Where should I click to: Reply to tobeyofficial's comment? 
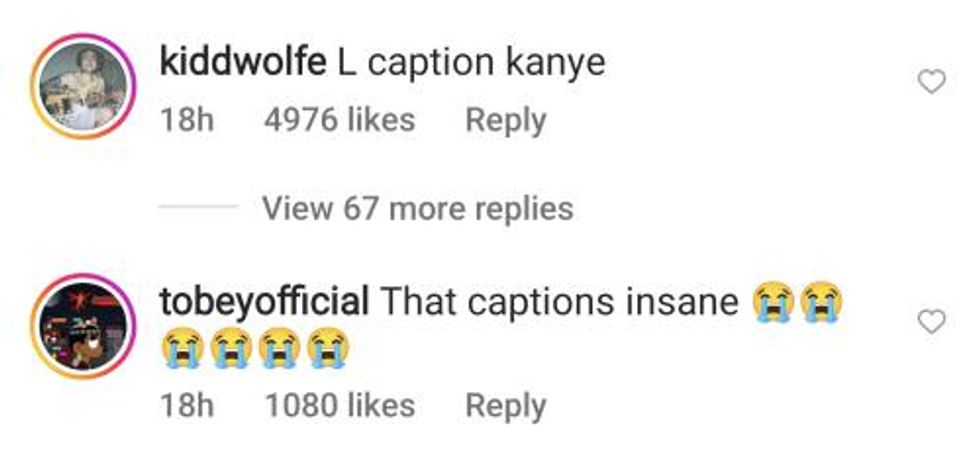click(506, 405)
